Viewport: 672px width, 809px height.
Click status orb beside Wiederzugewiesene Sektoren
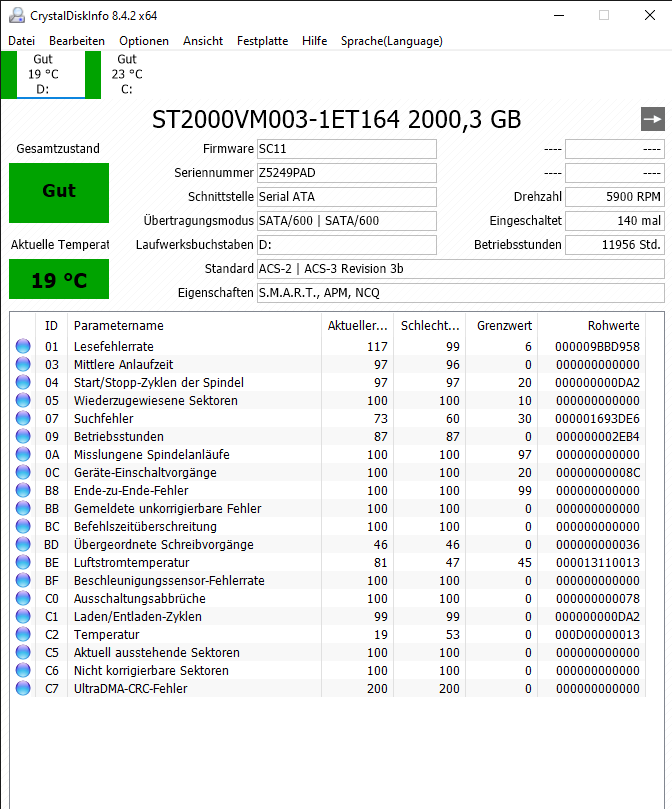[x=23, y=400]
